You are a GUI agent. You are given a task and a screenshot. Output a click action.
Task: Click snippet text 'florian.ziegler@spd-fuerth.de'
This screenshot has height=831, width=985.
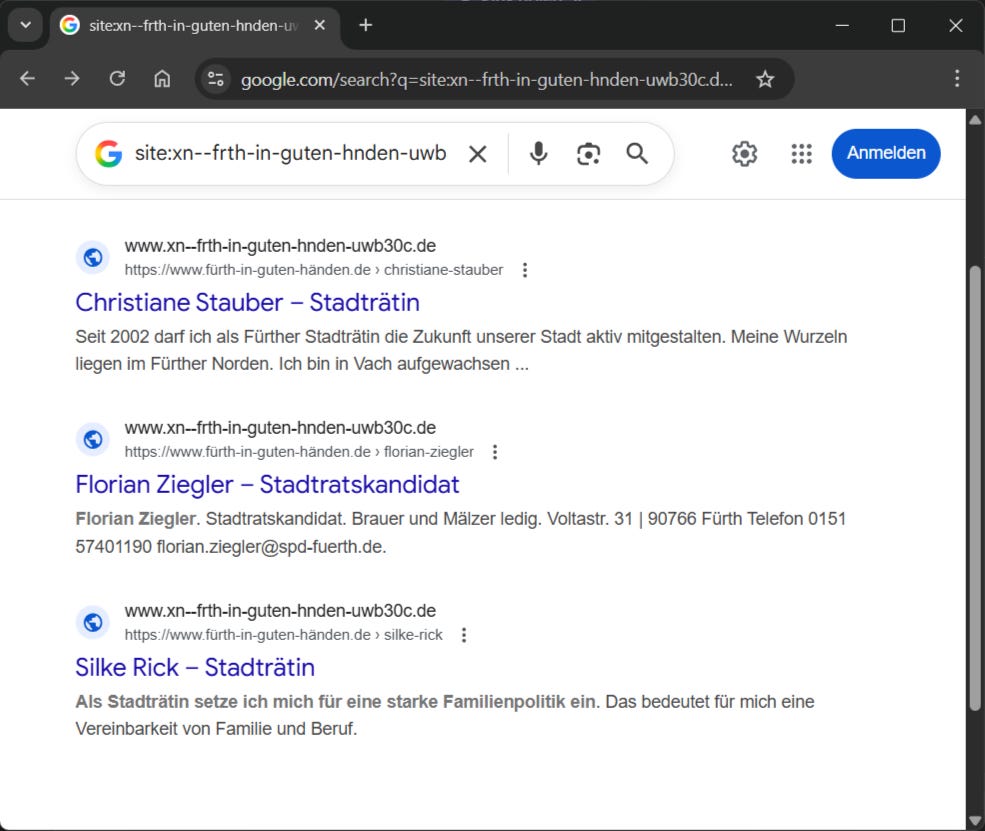(270, 546)
